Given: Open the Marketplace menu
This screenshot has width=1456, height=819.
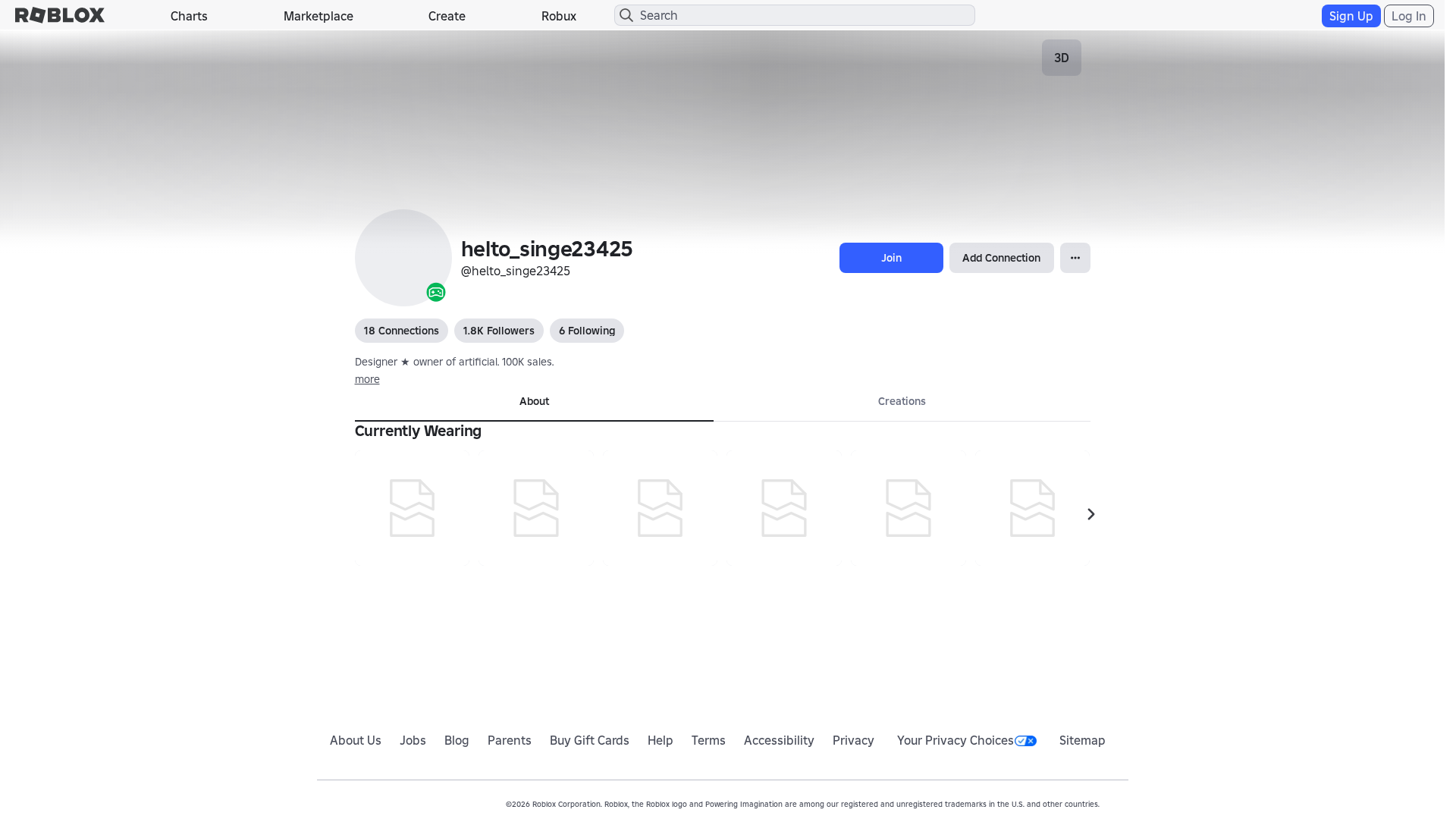Looking at the screenshot, I should click(x=318, y=16).
